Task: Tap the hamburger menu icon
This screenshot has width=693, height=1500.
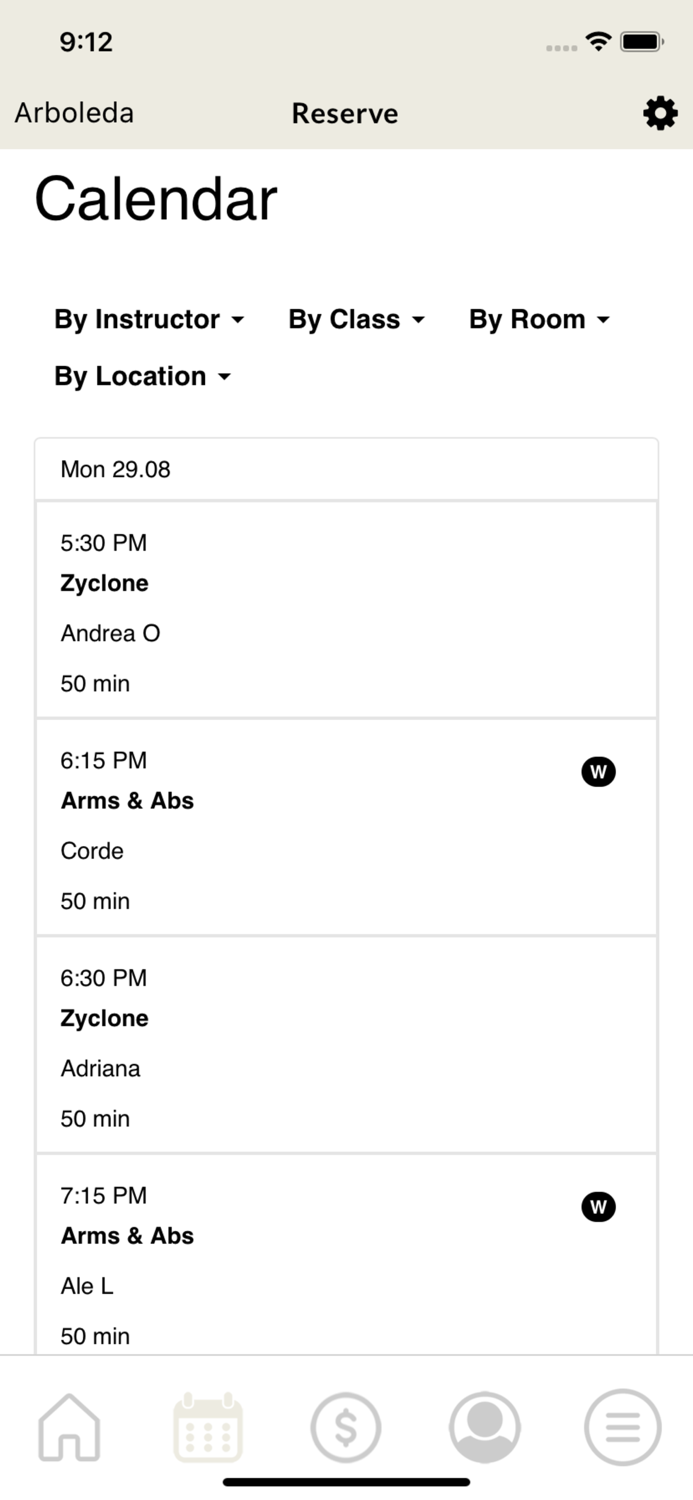Action: [x=623, y=1428]
